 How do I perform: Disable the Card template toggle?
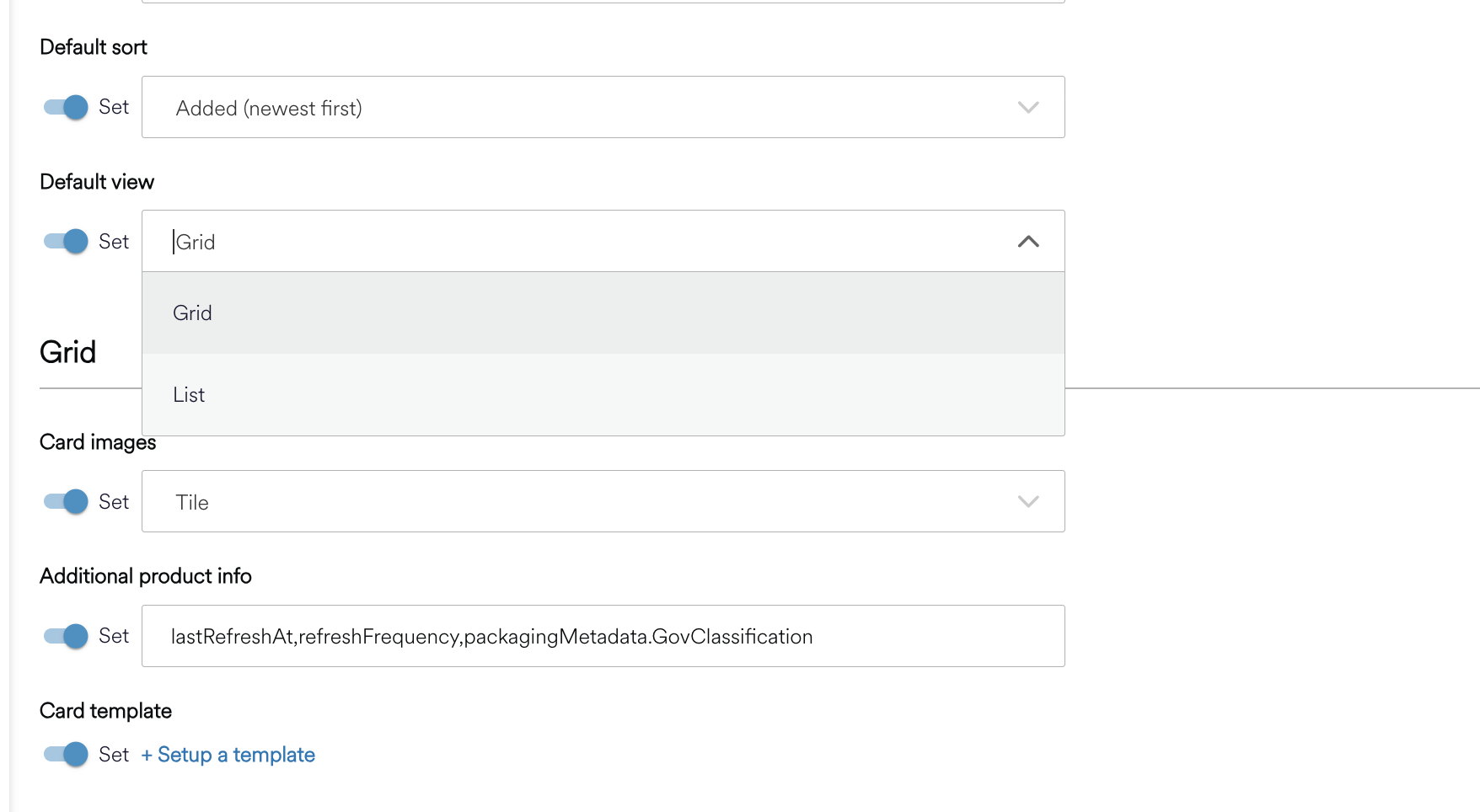(66, 754)
